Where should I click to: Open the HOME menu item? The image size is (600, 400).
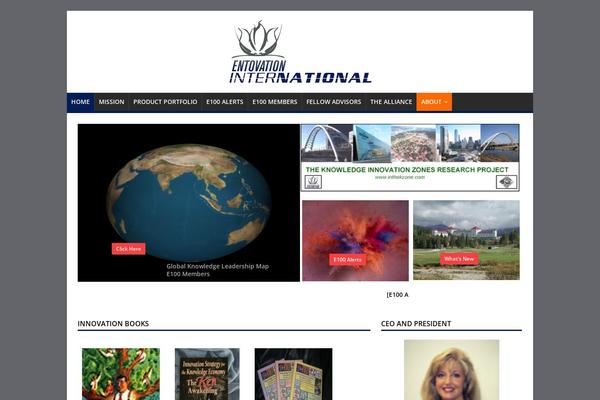[x=80, y=102]
